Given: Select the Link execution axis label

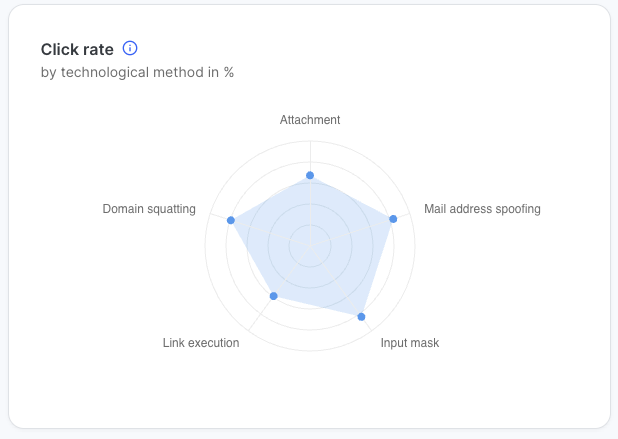Looking at the screenshot, I should 201,343.
